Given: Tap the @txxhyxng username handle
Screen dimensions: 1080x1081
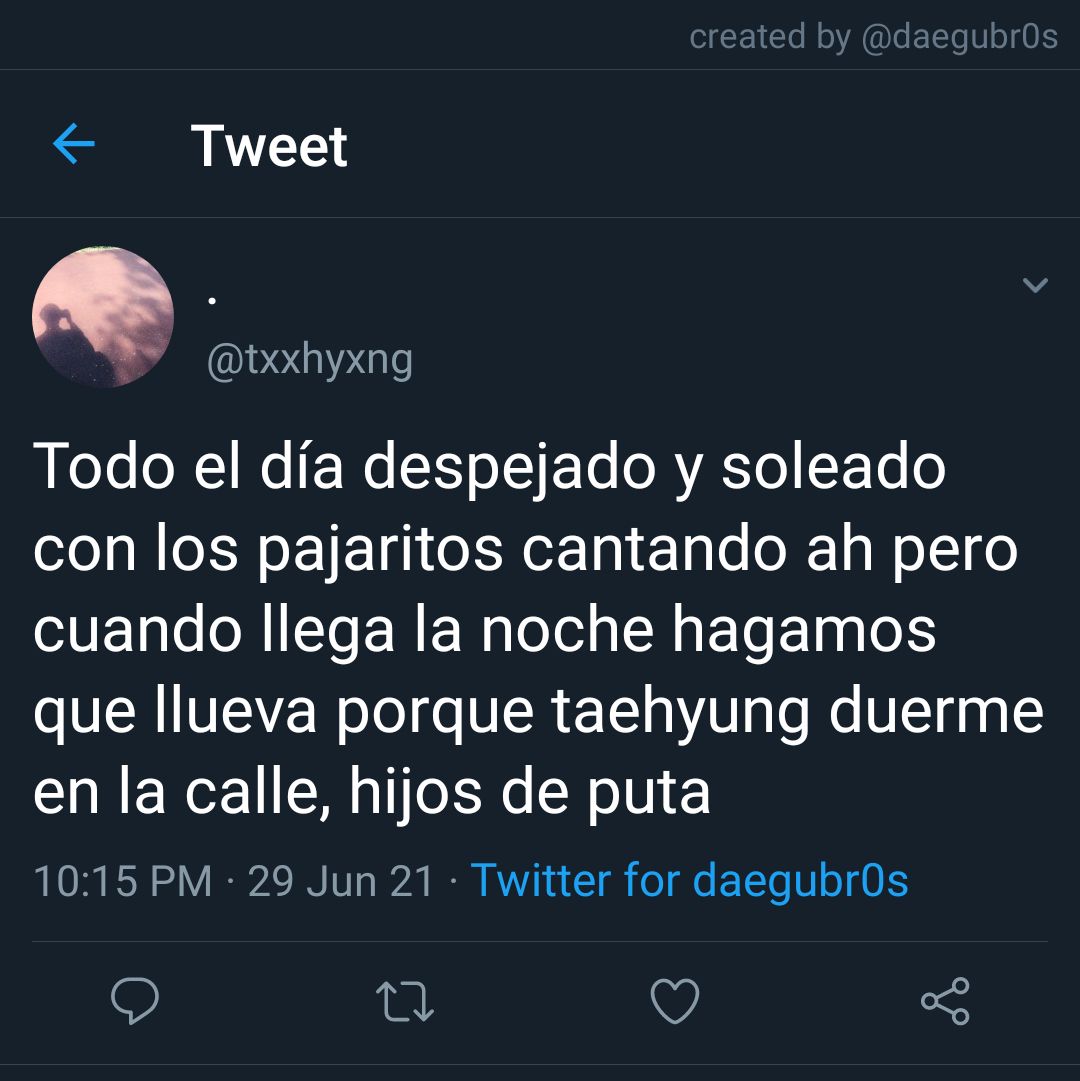Looking at the screenshot, I should 309,361.
